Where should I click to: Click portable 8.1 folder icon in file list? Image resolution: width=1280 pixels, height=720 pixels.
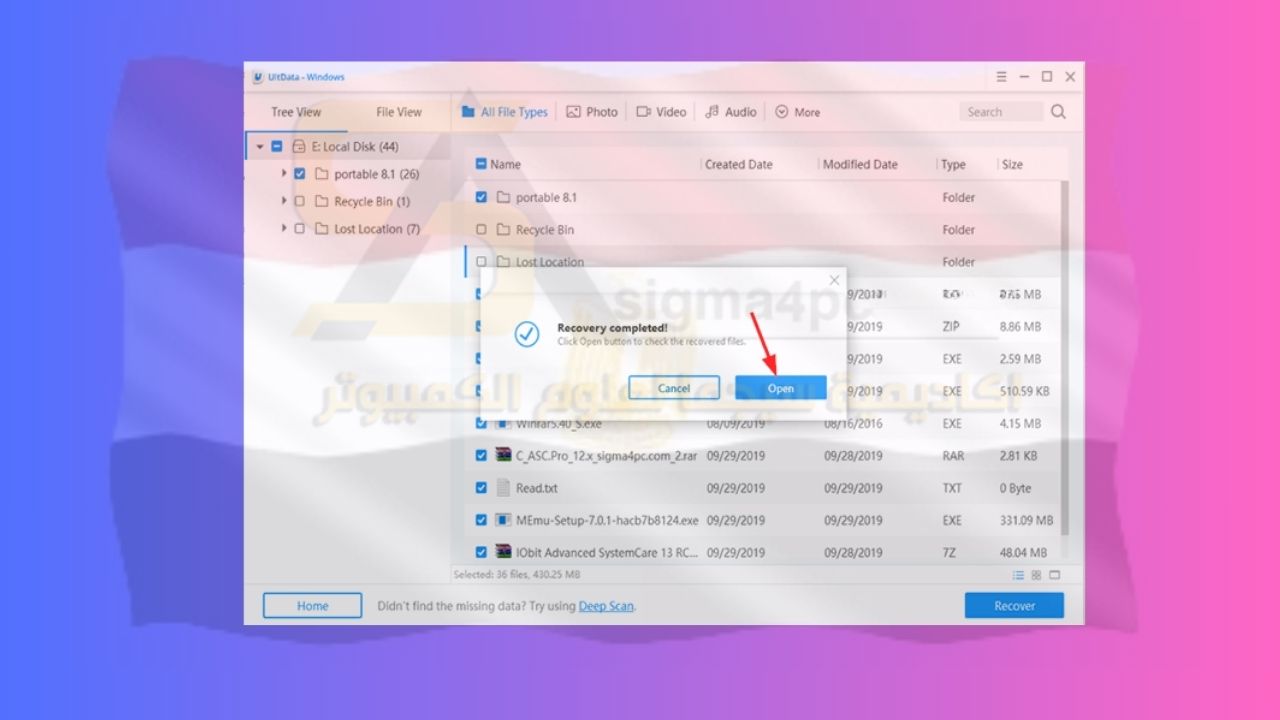[x=503, y=198]
